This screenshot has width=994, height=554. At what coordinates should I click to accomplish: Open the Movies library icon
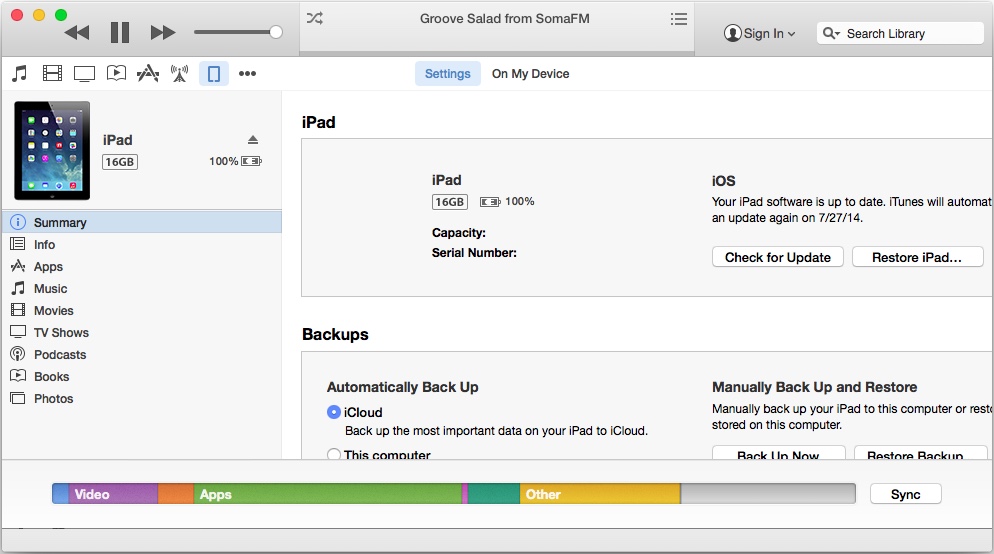[52, 74]
